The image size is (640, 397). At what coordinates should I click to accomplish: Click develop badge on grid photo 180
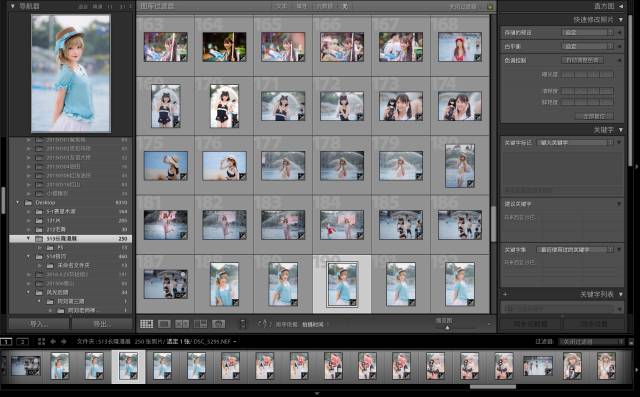pyautogui.click(x=471, y=184)
